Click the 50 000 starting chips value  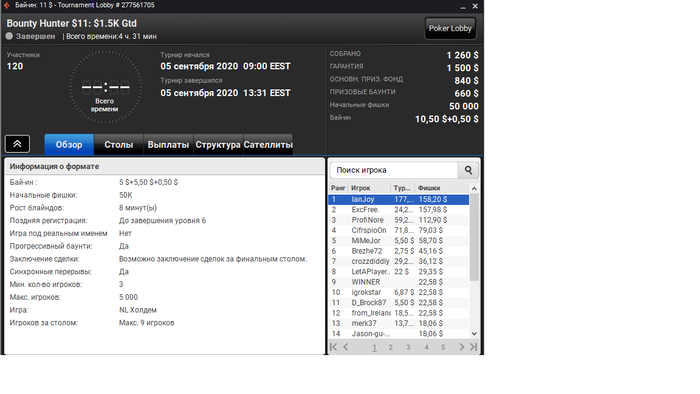[464, 106]
